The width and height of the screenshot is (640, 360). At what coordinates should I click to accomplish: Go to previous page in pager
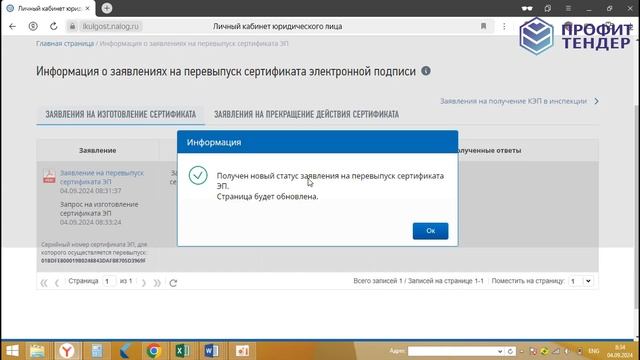tap(57, 282)
